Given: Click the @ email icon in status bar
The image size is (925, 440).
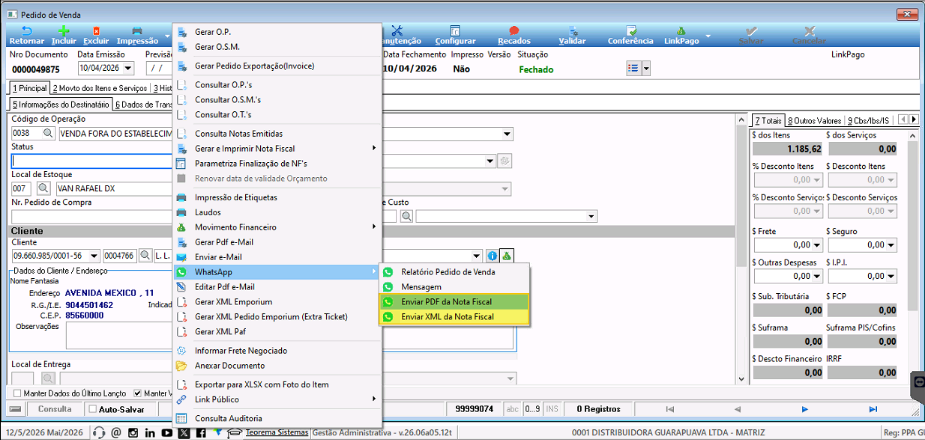Looking at the screenshot, I should 116,433.
